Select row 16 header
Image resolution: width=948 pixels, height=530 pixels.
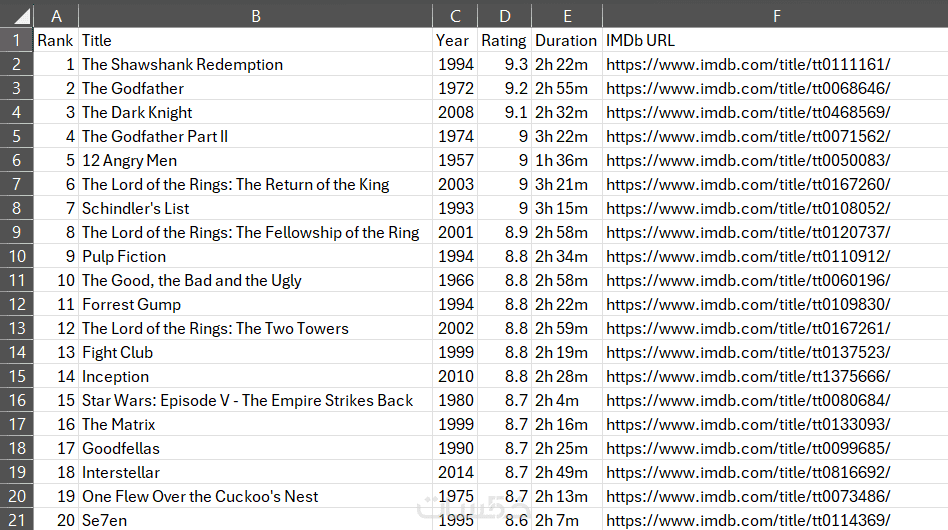[x=16, y=400]
